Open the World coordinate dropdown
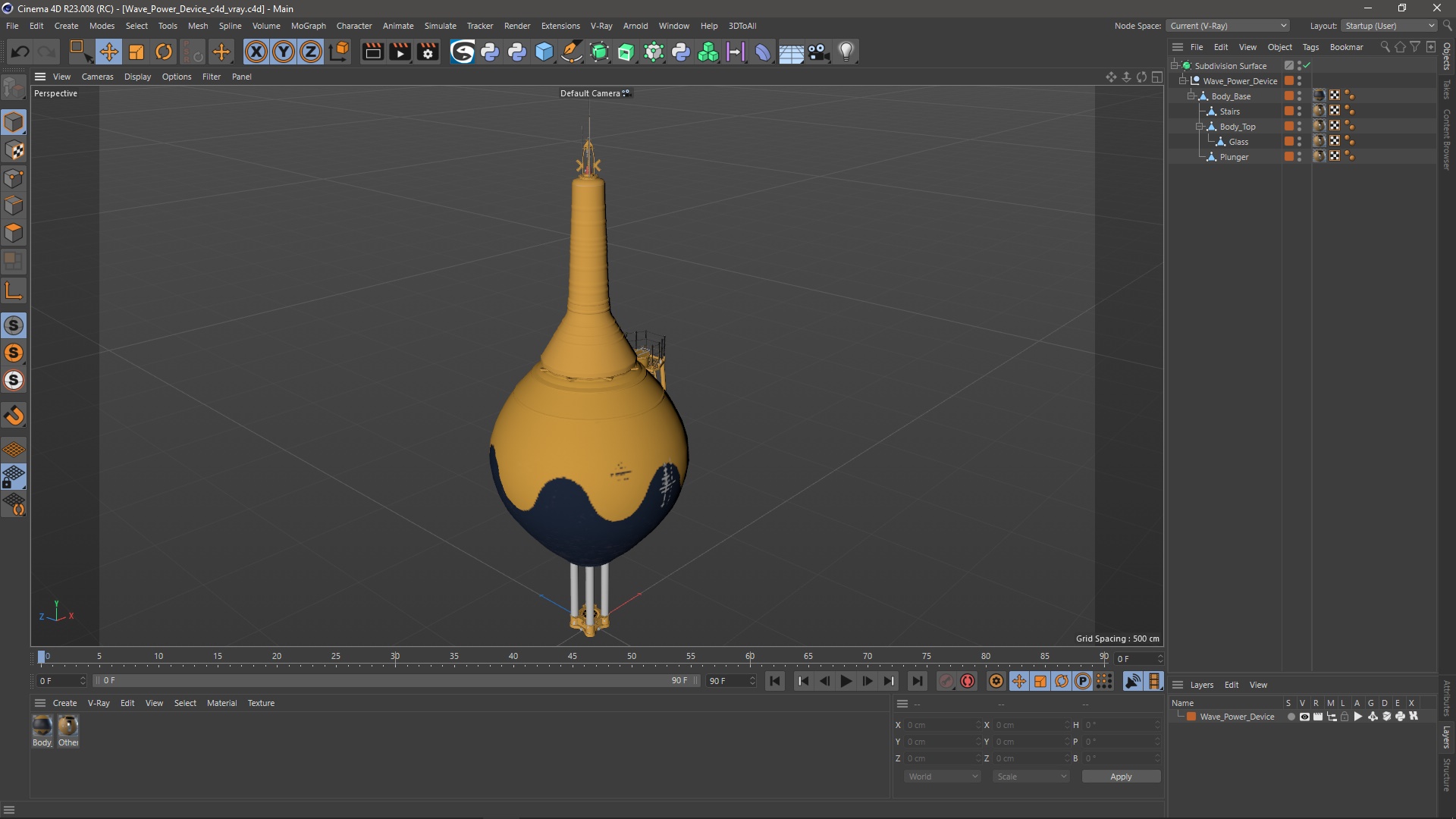 943,777
